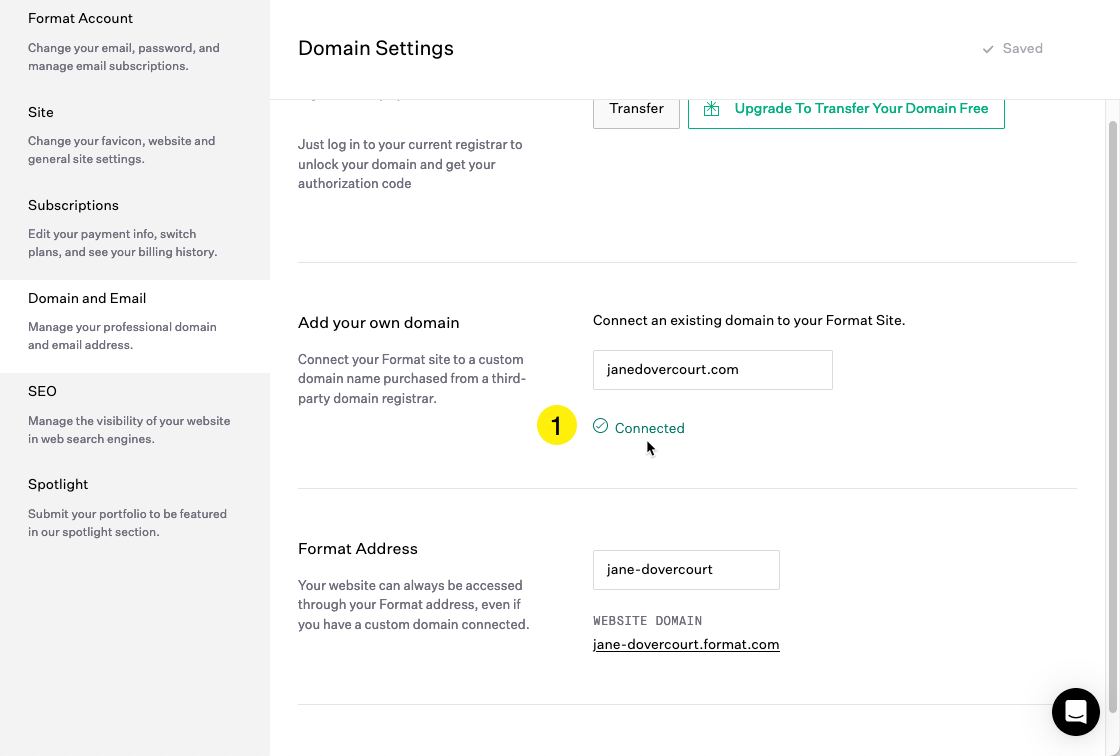Click the WEBSITE DOMAIN label

647,620
